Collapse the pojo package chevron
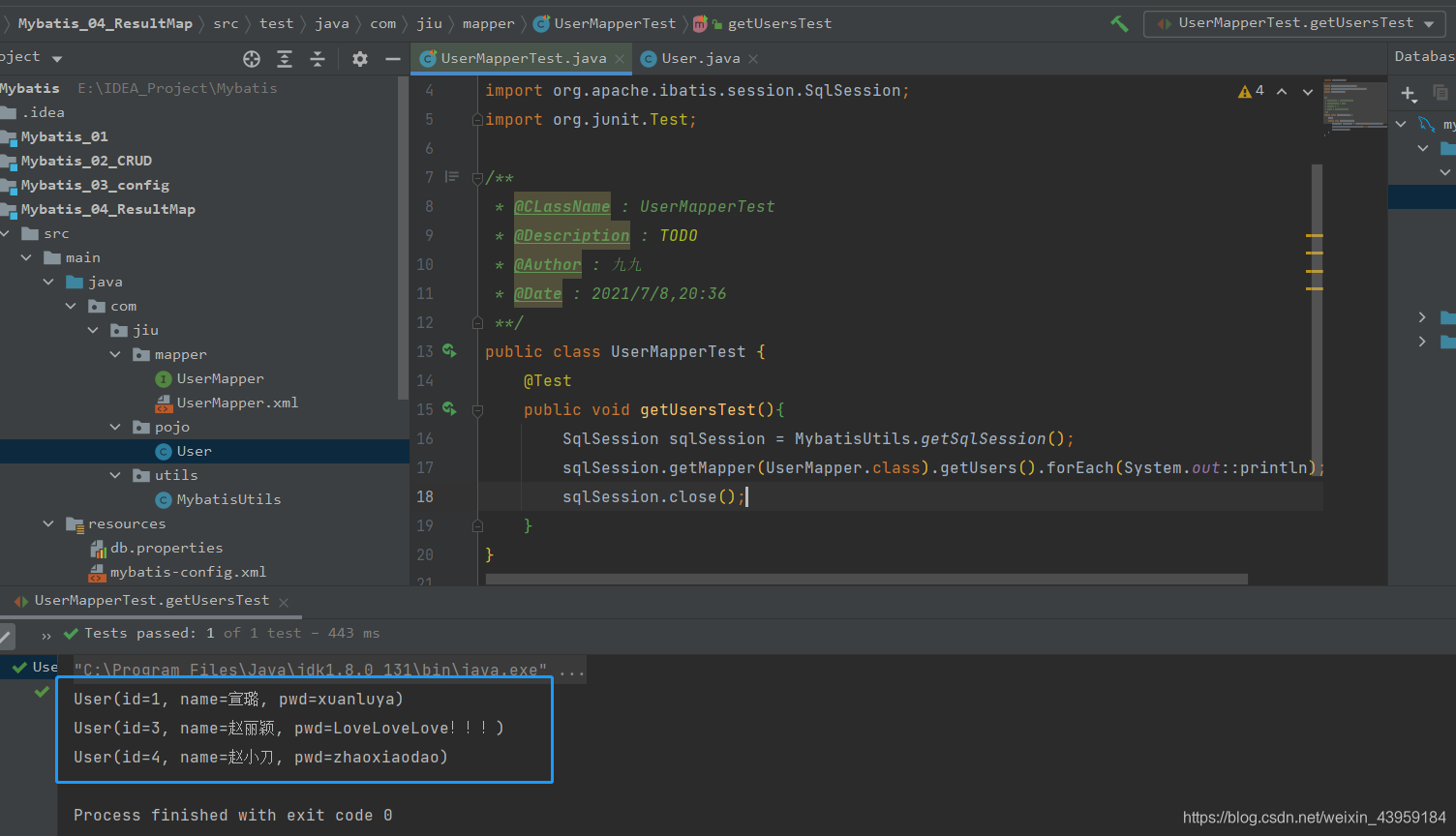 click(115, 427)
